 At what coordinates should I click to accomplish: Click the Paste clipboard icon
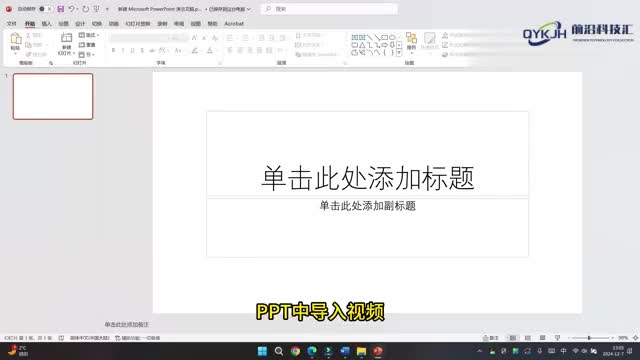16,39
